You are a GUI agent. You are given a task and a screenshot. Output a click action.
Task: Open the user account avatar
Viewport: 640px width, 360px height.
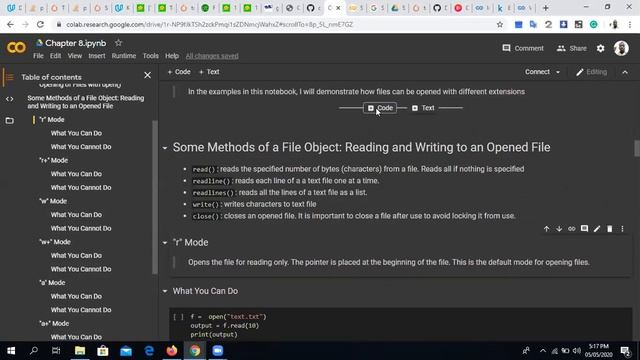tap(621, 48)
